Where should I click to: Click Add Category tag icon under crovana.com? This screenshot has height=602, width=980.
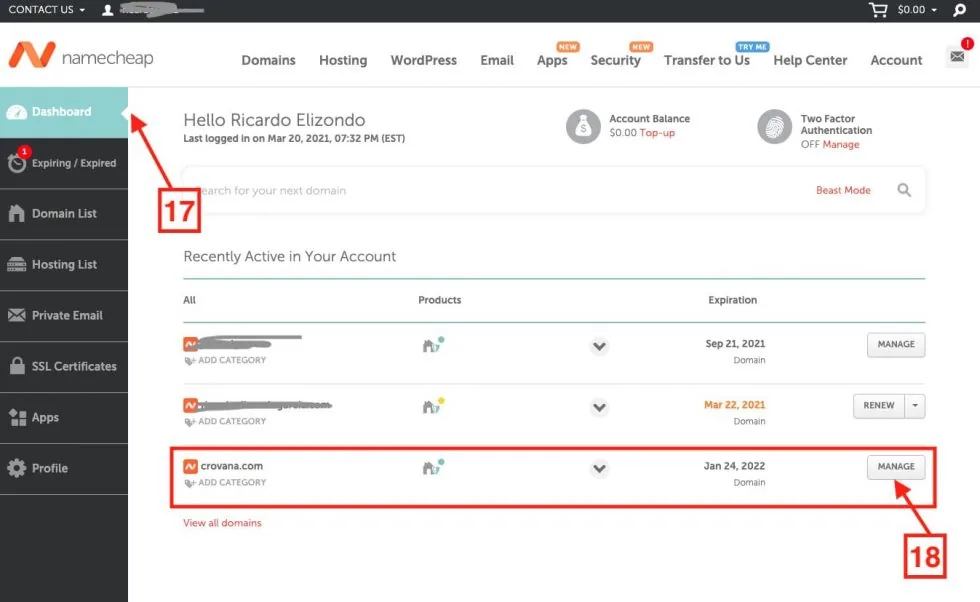tap(189, 483)
